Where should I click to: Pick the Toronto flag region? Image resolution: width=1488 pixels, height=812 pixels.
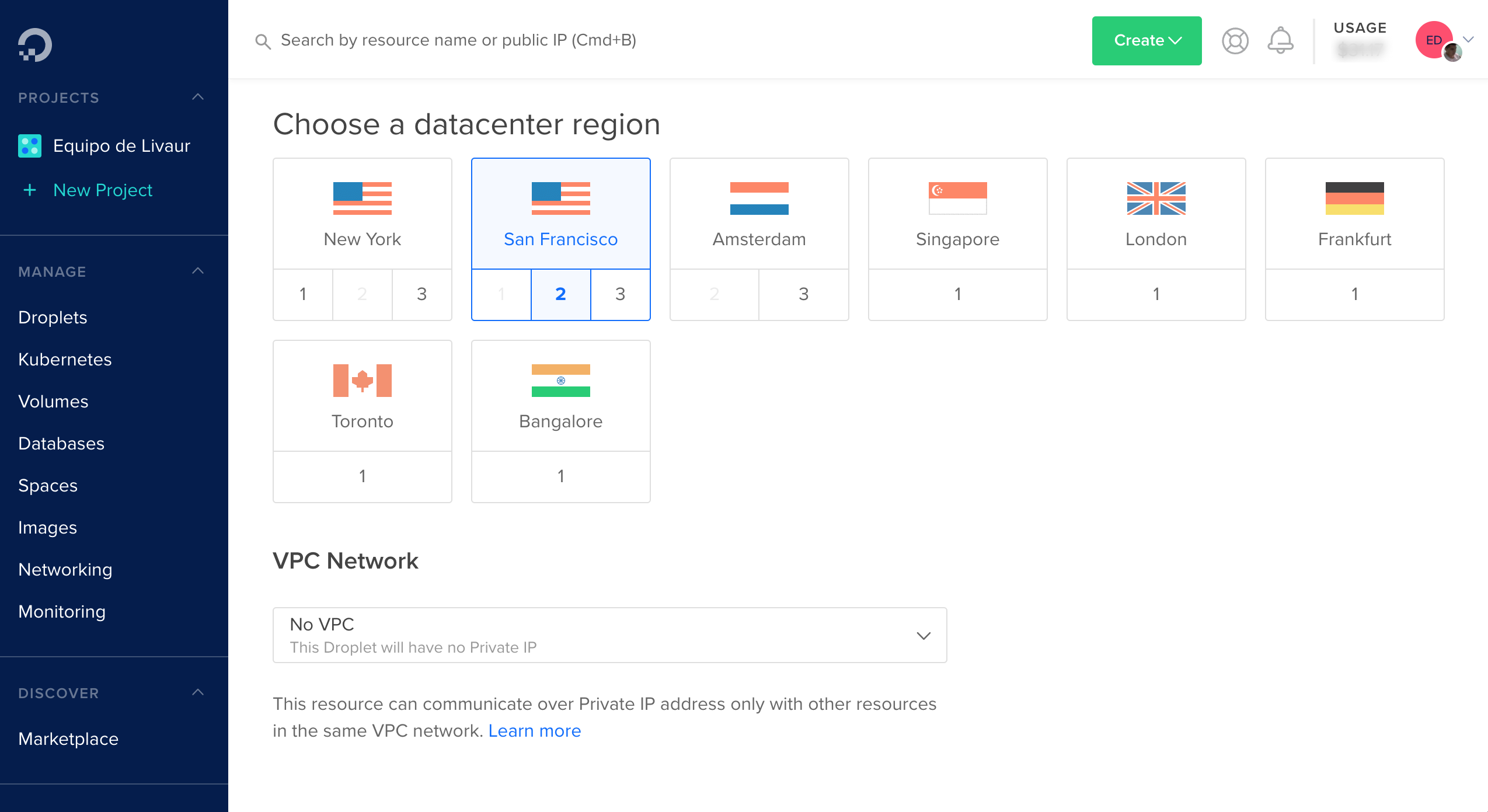[362, 396]
